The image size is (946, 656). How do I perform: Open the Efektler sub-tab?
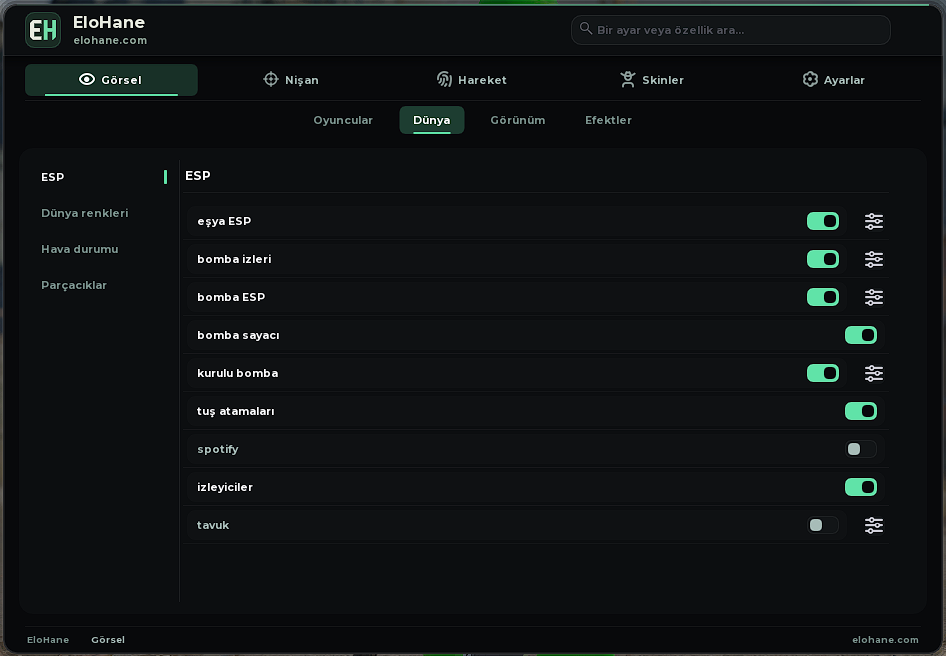608,120
